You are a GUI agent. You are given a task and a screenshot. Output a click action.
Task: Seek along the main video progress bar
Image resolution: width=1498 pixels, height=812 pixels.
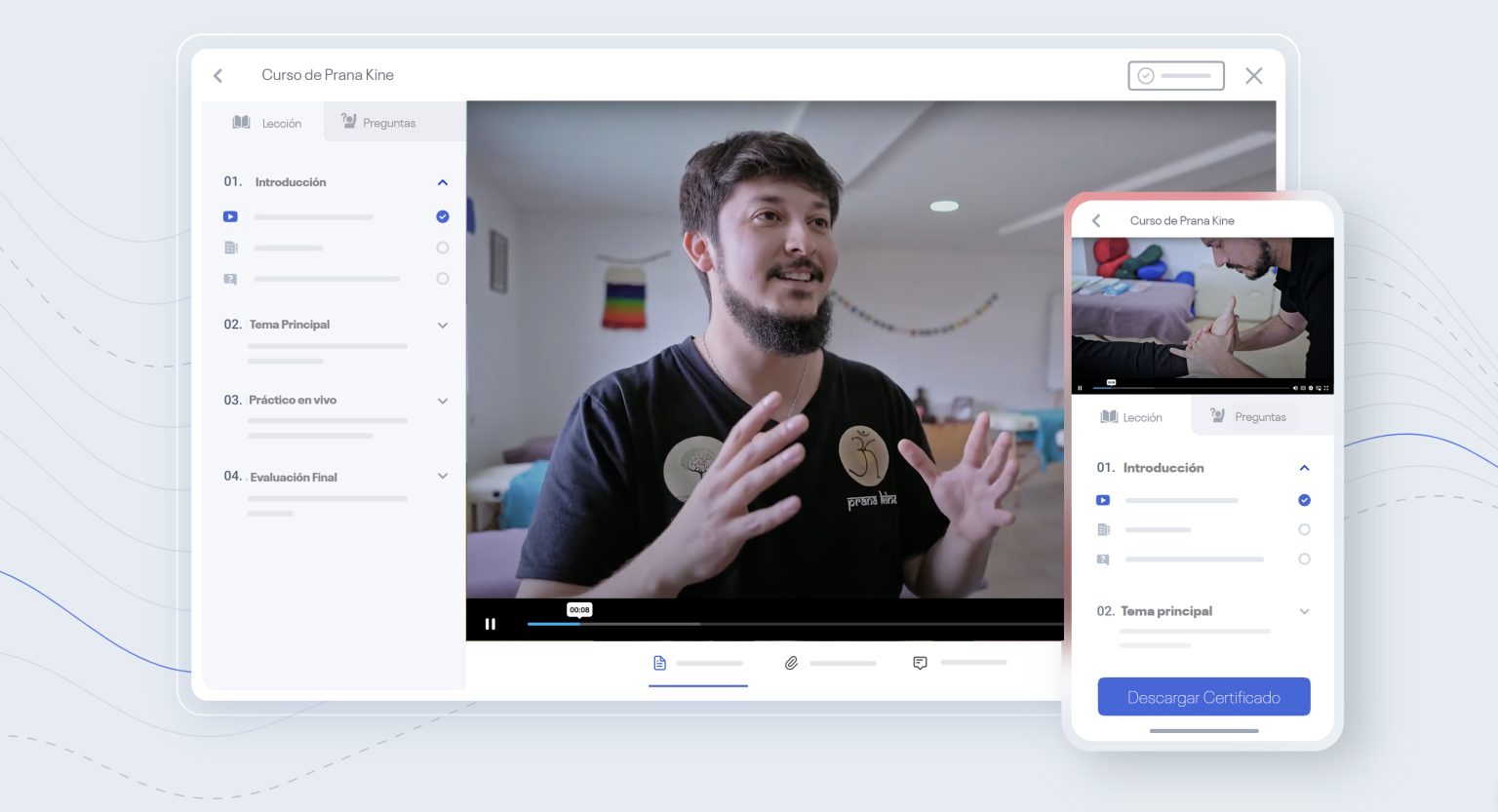[x=795, y=624]
